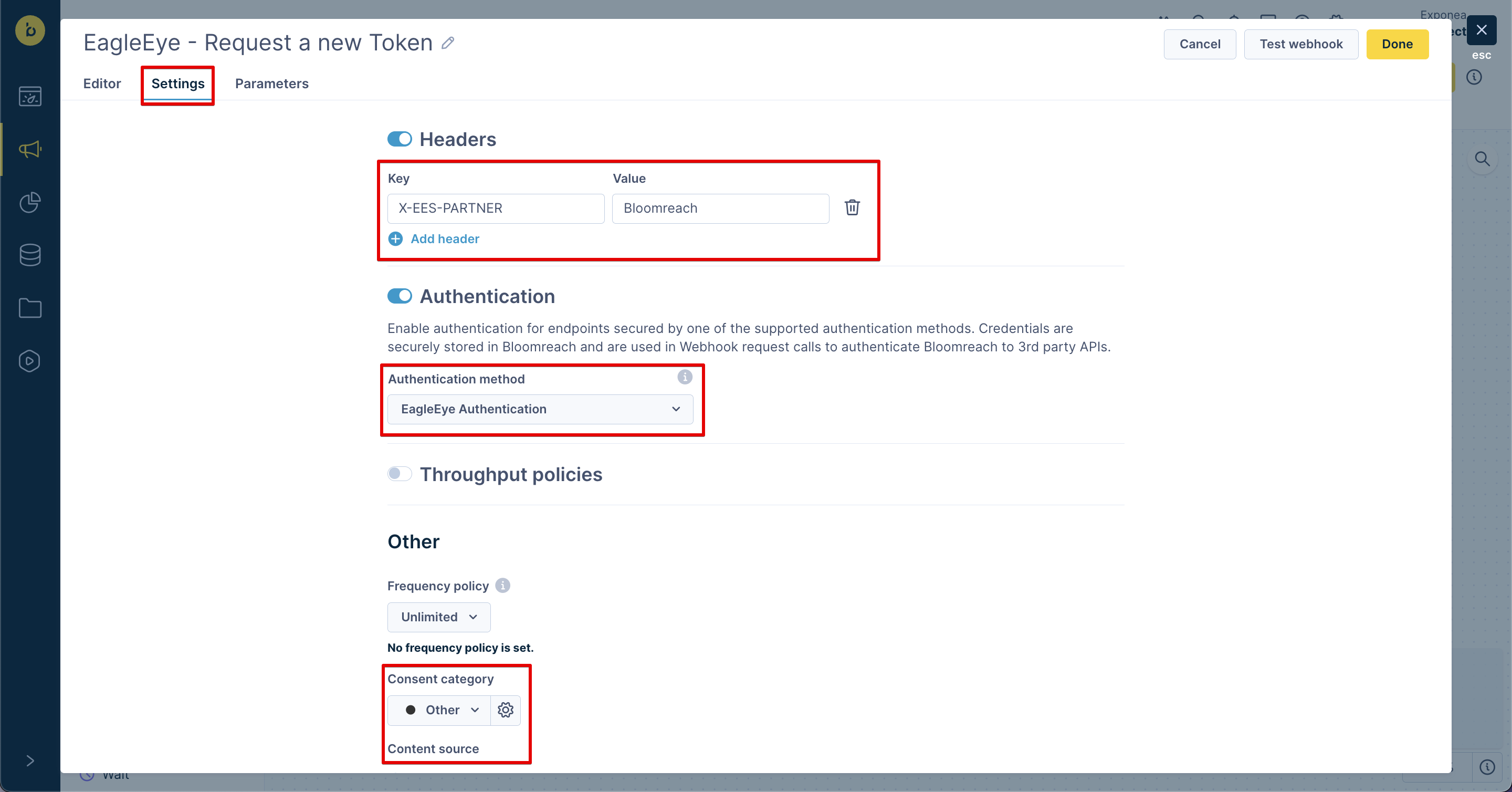Screen dimensions: 1512x792
Task: Open Campaigns megaphone icon in sidebar
Action: (x=30, y=149)
